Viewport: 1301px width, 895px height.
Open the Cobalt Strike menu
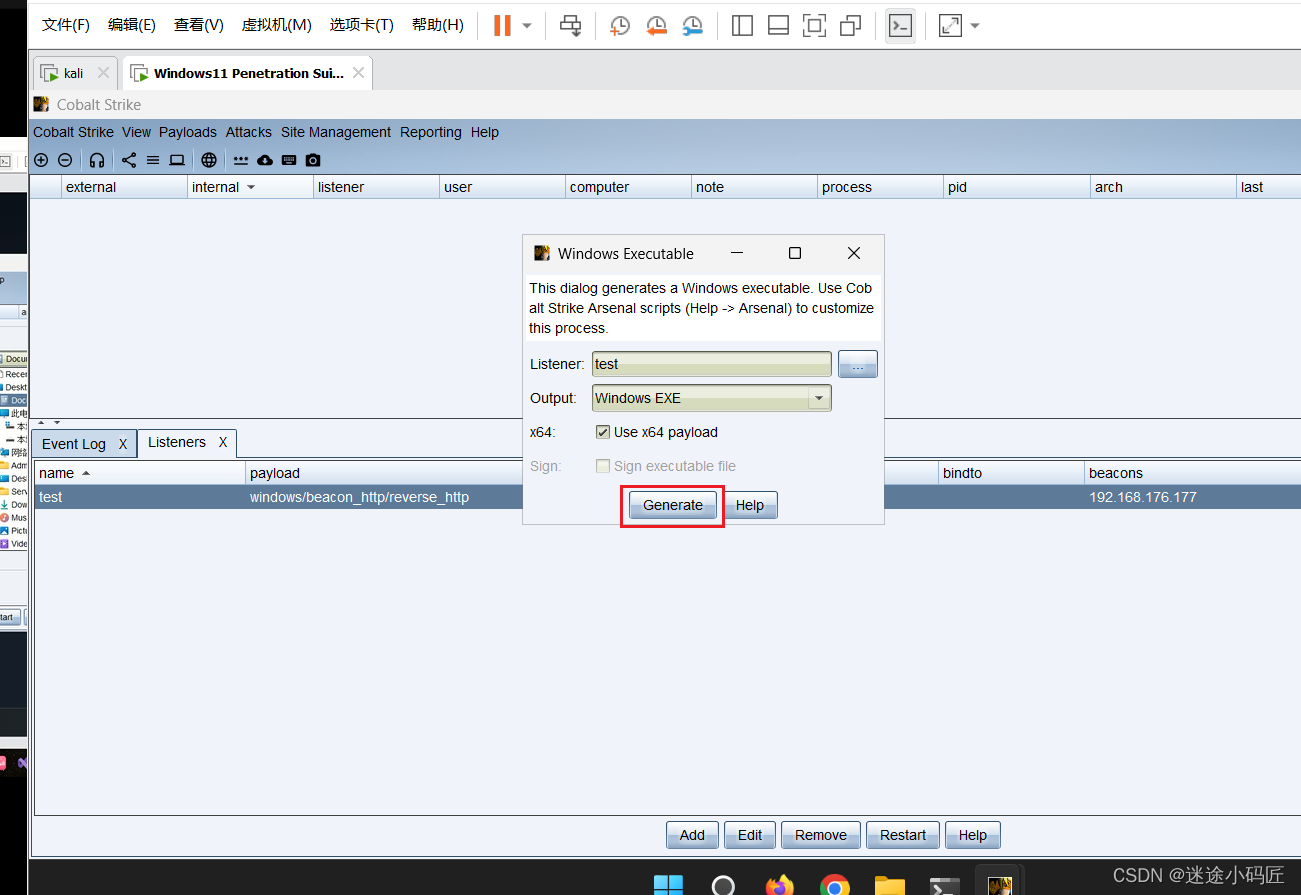73,132
